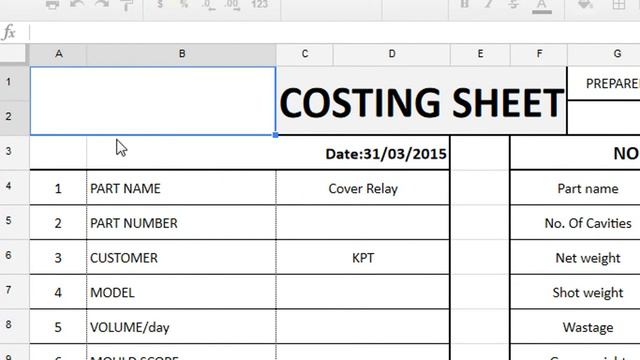Click the "Net weight" cell
The image size is (640, 360).
point(576,258)
